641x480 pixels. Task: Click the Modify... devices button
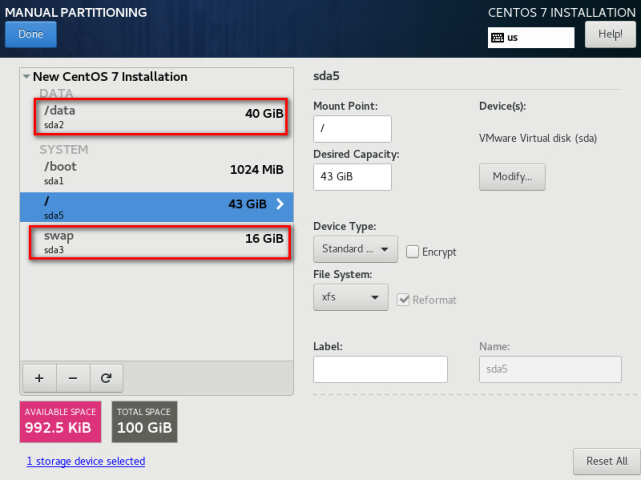tap(512, 177)
